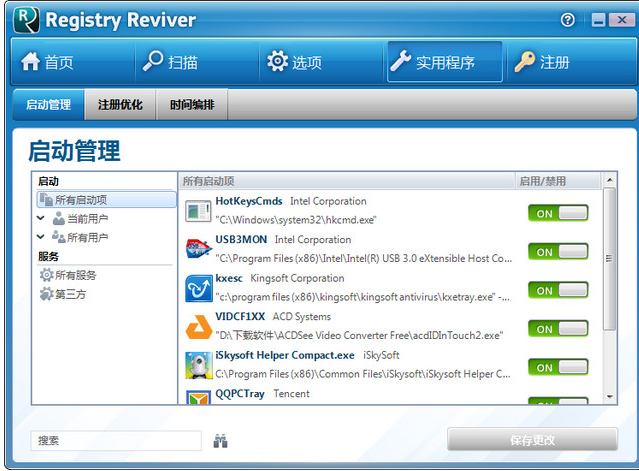
Task: Click the HotKeysCmds program icon
Action: (x=197, y=209)
